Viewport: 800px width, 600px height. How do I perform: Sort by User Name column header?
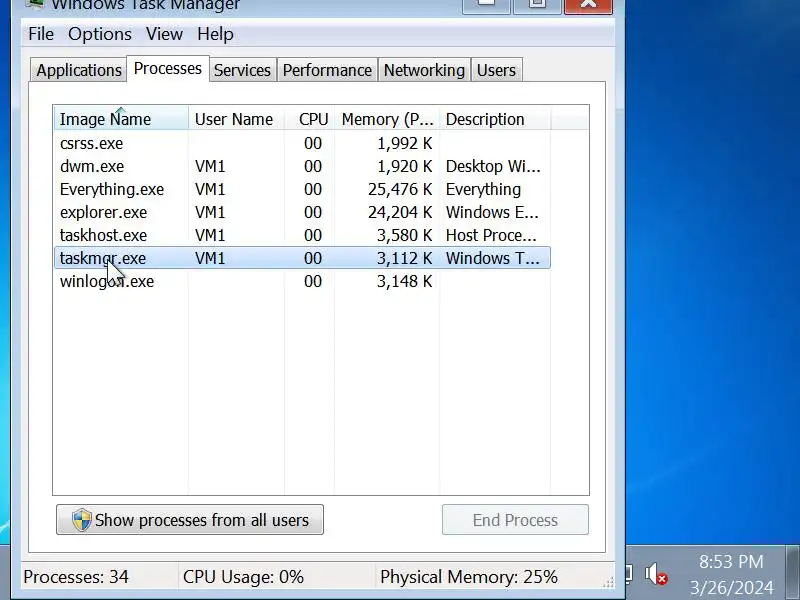(x=236, y=119)
